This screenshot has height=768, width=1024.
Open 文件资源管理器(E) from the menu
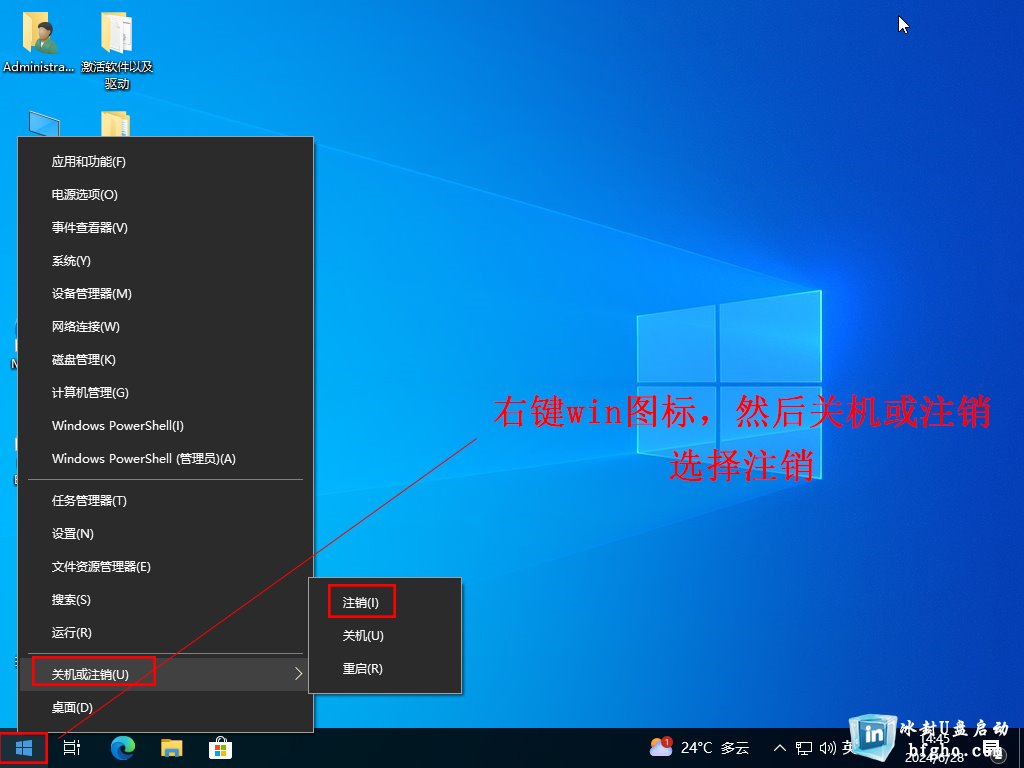[166, 567]
